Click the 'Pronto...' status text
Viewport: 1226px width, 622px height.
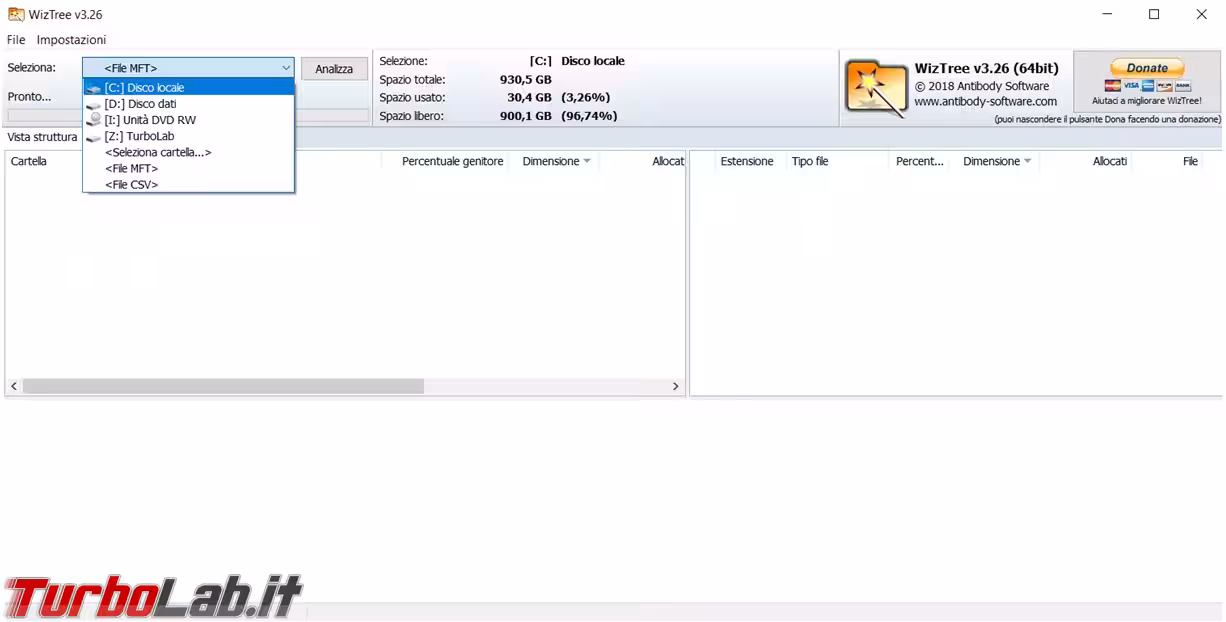[x=29, y=97]
